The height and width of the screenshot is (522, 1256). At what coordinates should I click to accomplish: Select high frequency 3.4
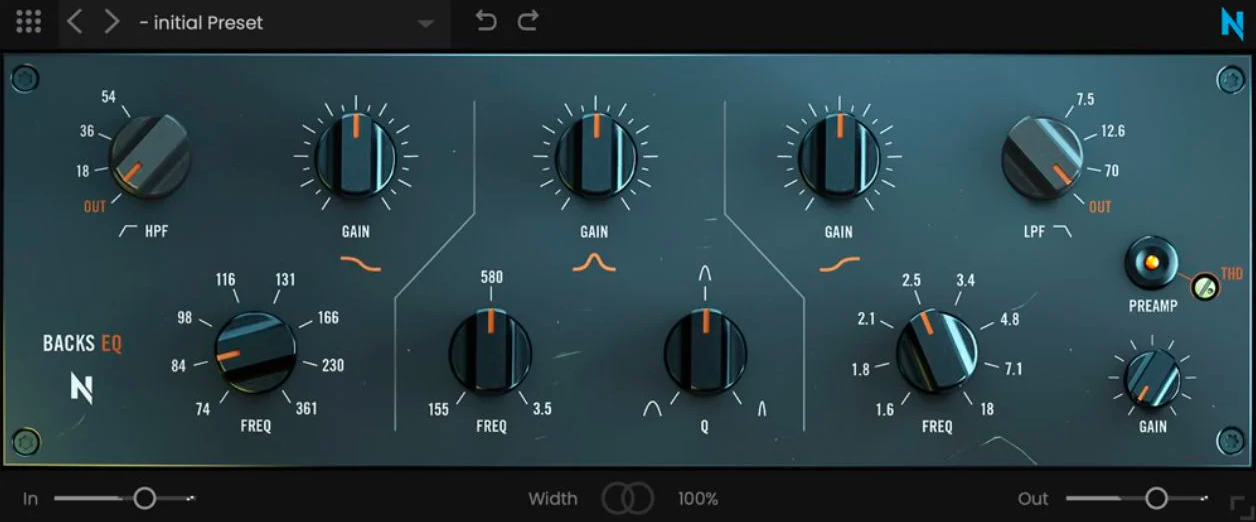[x=965, y=281]
